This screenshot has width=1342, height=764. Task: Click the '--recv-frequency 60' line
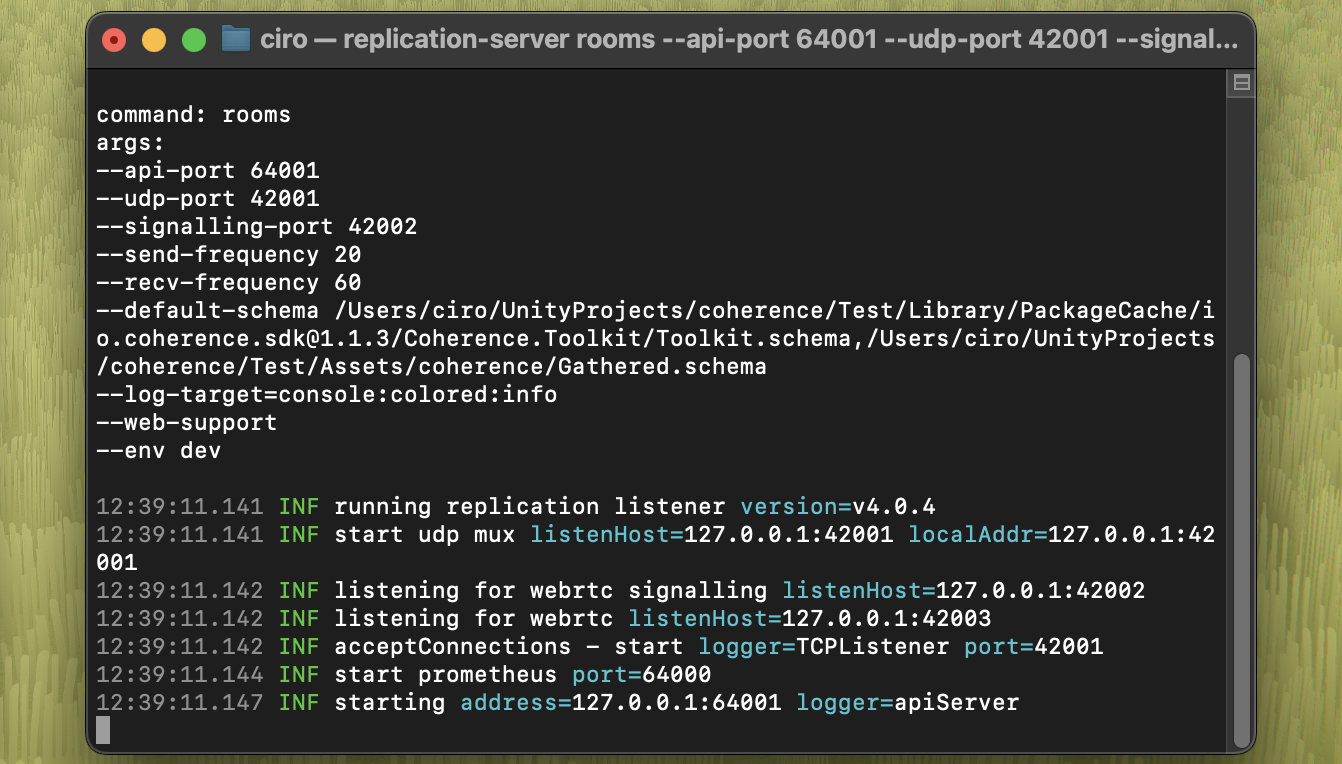point(228,283)
